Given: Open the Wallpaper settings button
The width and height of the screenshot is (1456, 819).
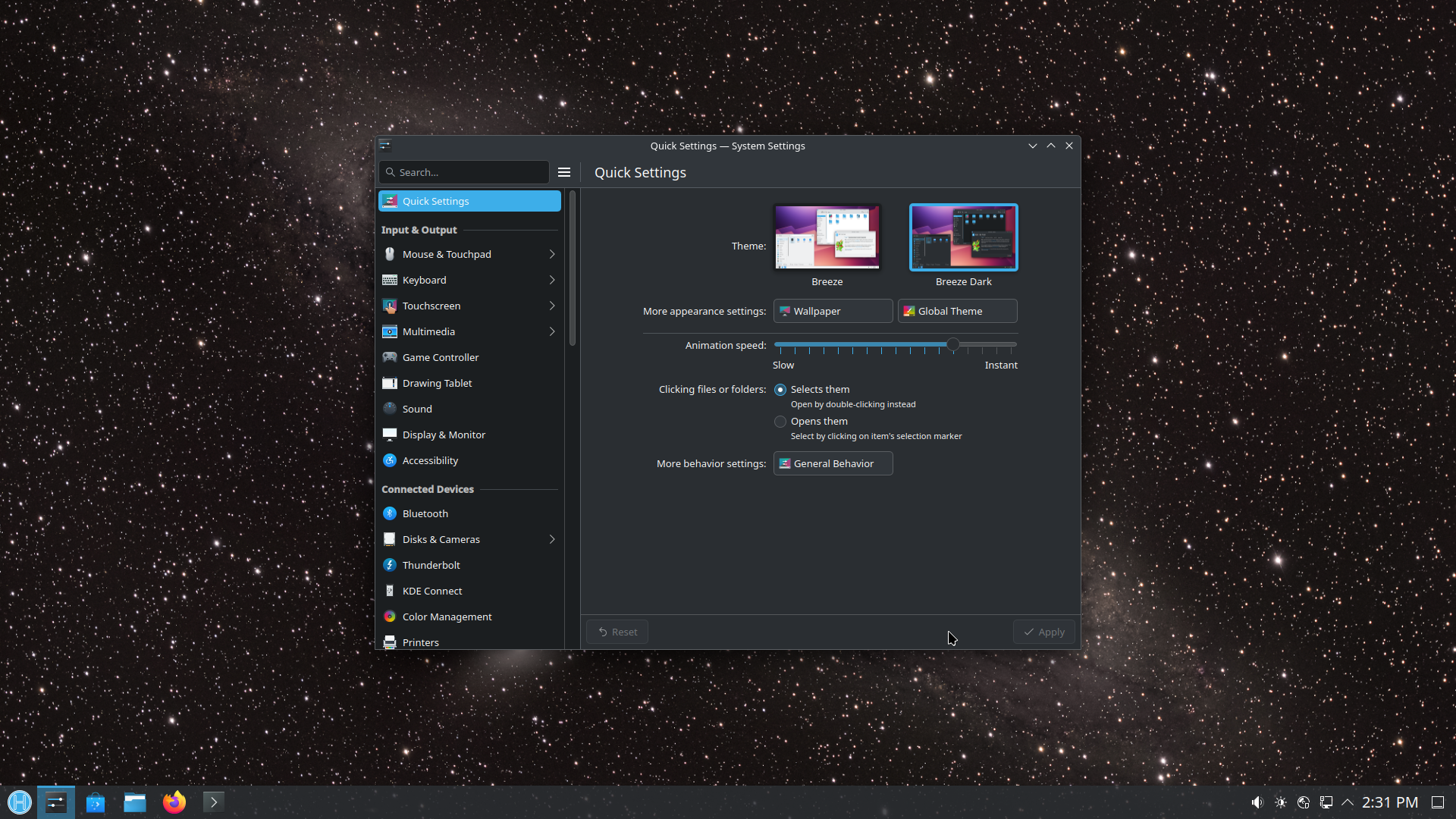Looking at the screenshot, I should [833, 311].
